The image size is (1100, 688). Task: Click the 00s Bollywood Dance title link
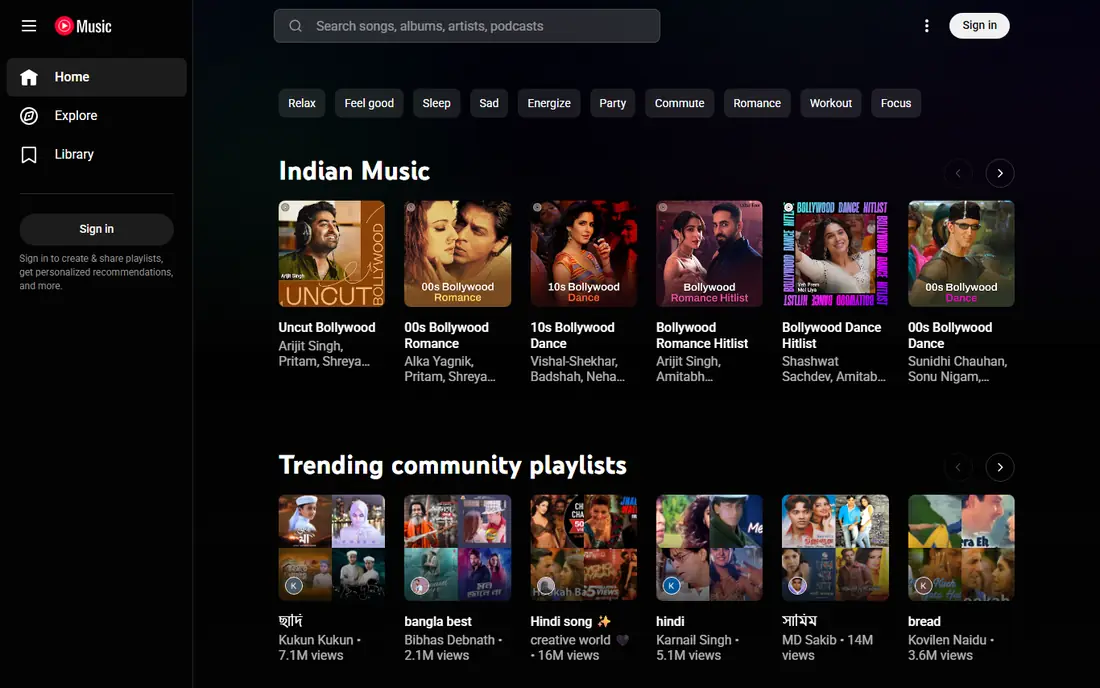tap(950, 335)
